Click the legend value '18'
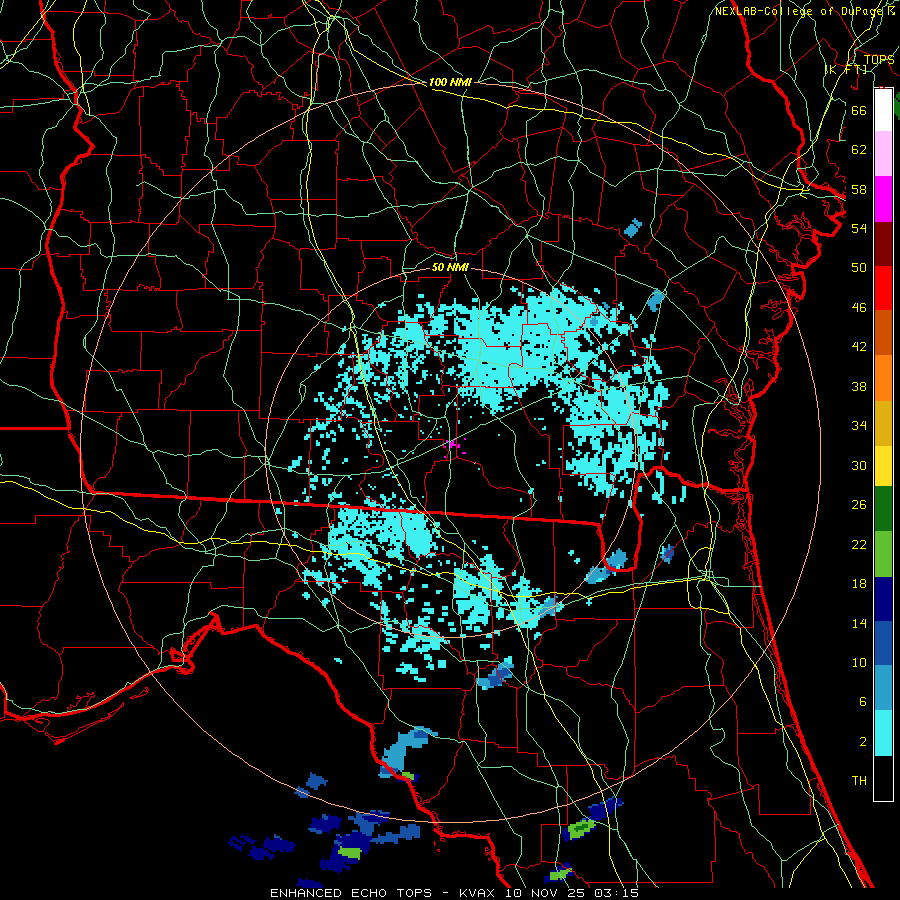This screenshot has height=900, width=900. (859, 584)
